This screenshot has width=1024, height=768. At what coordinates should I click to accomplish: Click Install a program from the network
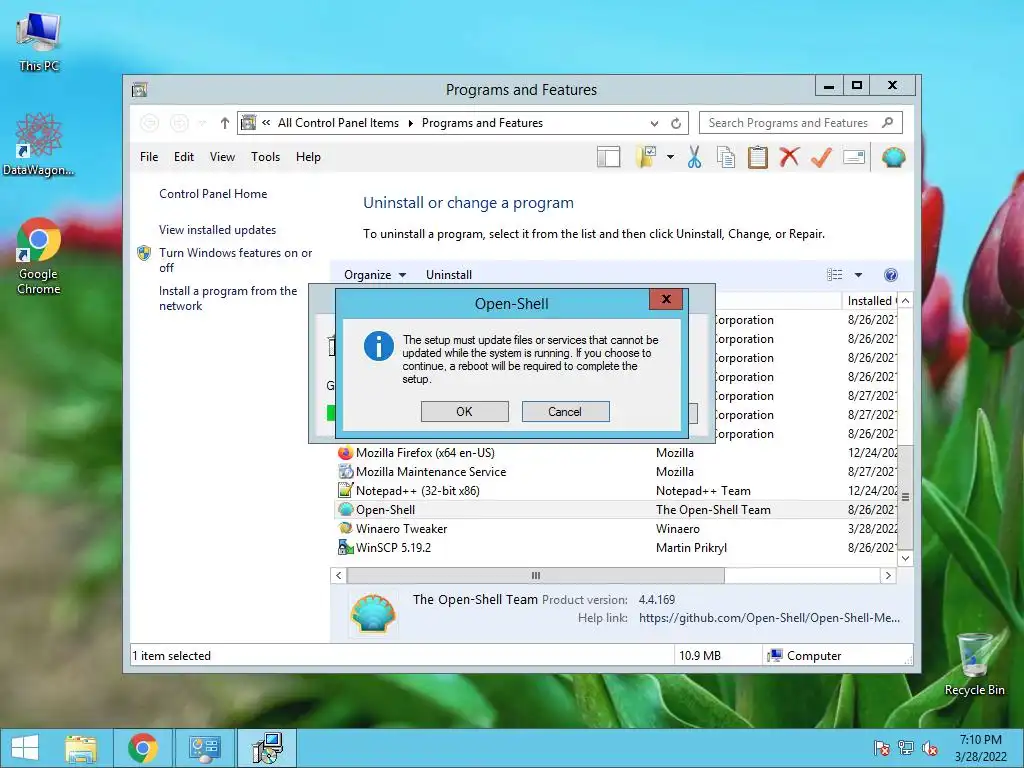pos(228,298)
